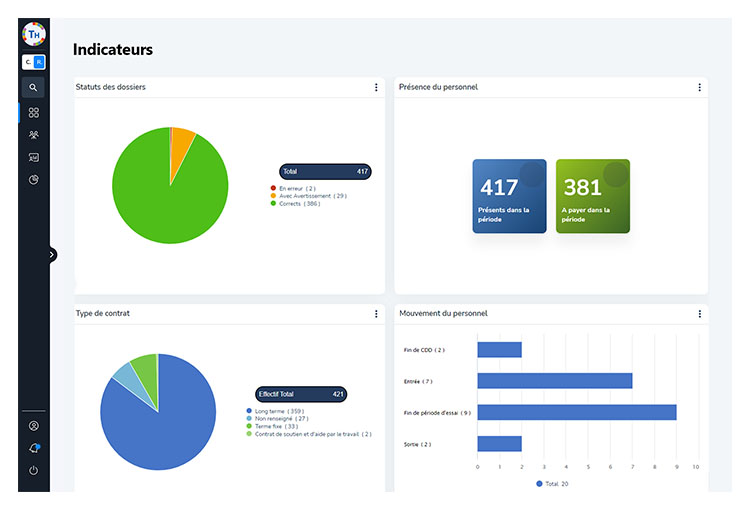
Task: Open Présence du personnel options menu
Action: [x=699, y=88]
